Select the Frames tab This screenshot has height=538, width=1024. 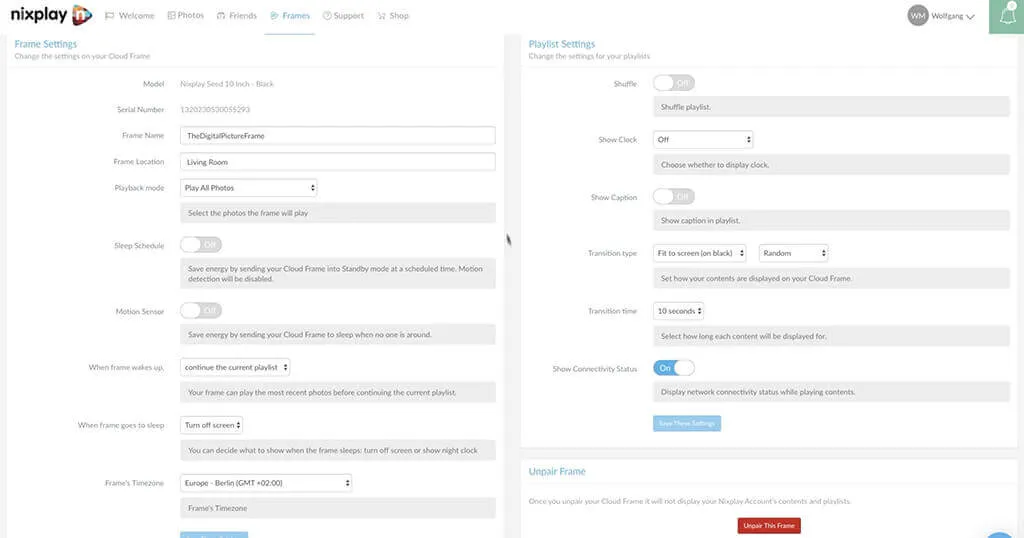290,16
